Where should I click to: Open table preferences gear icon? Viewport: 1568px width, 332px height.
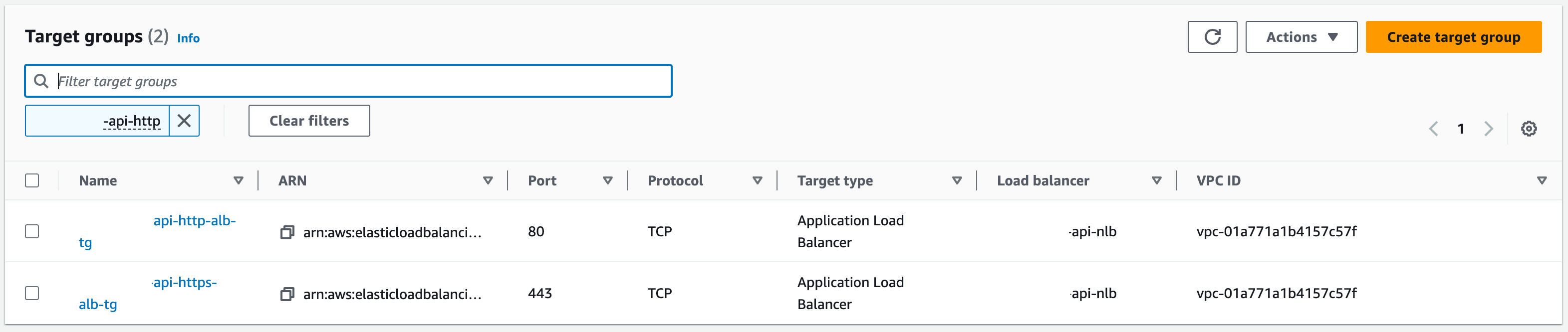(1529, 129)
